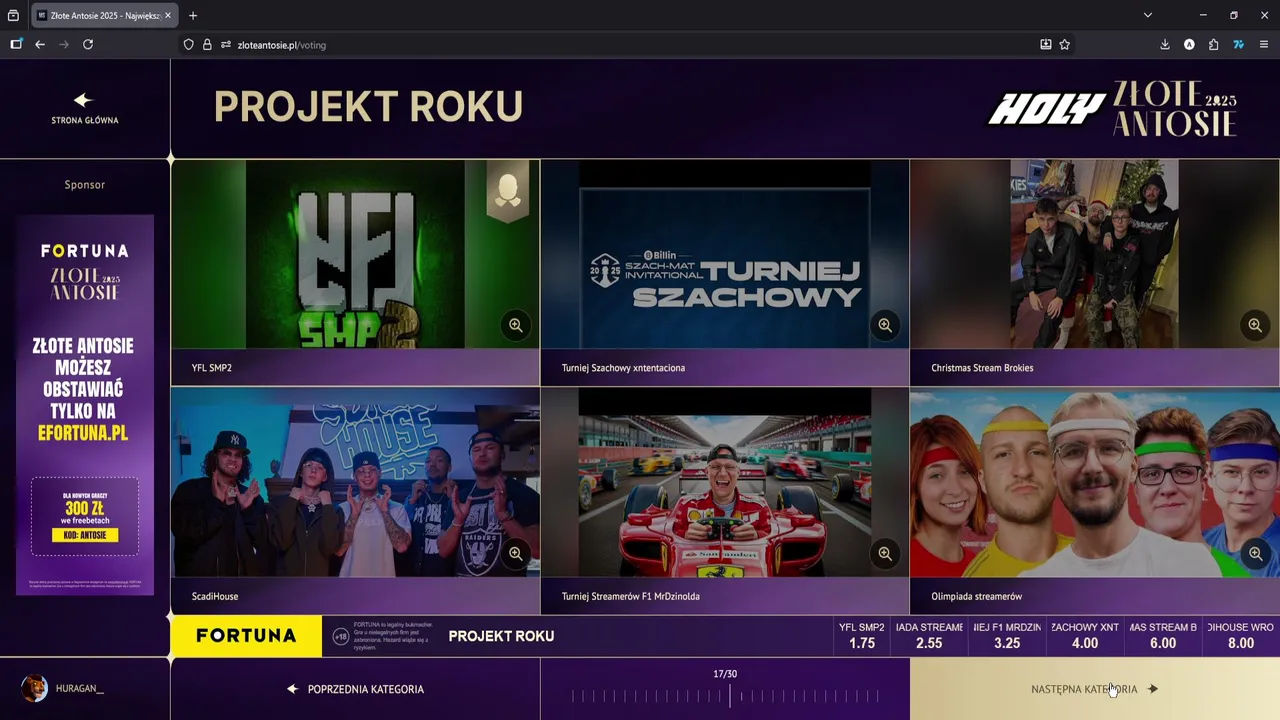Magnify the Olimpiada streamerów thumbnail

click(x=1255, y=553)
